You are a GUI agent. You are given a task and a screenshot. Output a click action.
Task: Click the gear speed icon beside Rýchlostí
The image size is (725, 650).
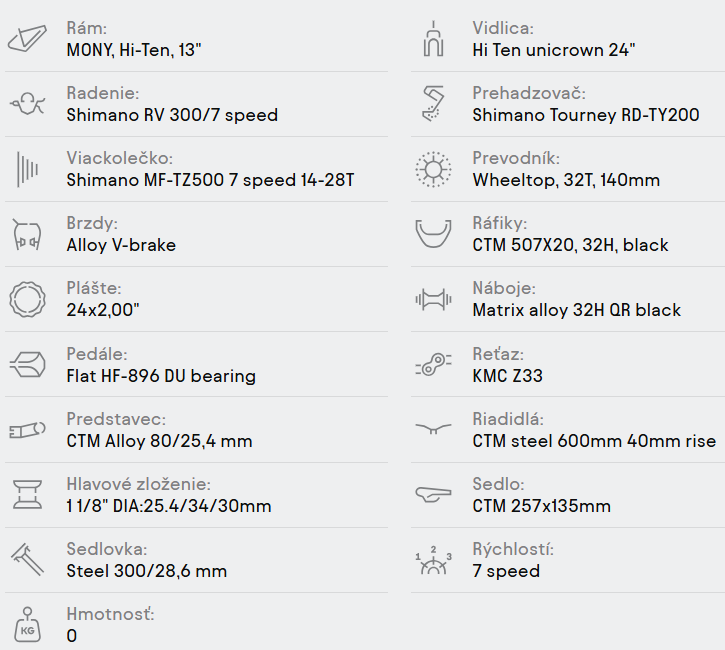click(x=433, y=560)
